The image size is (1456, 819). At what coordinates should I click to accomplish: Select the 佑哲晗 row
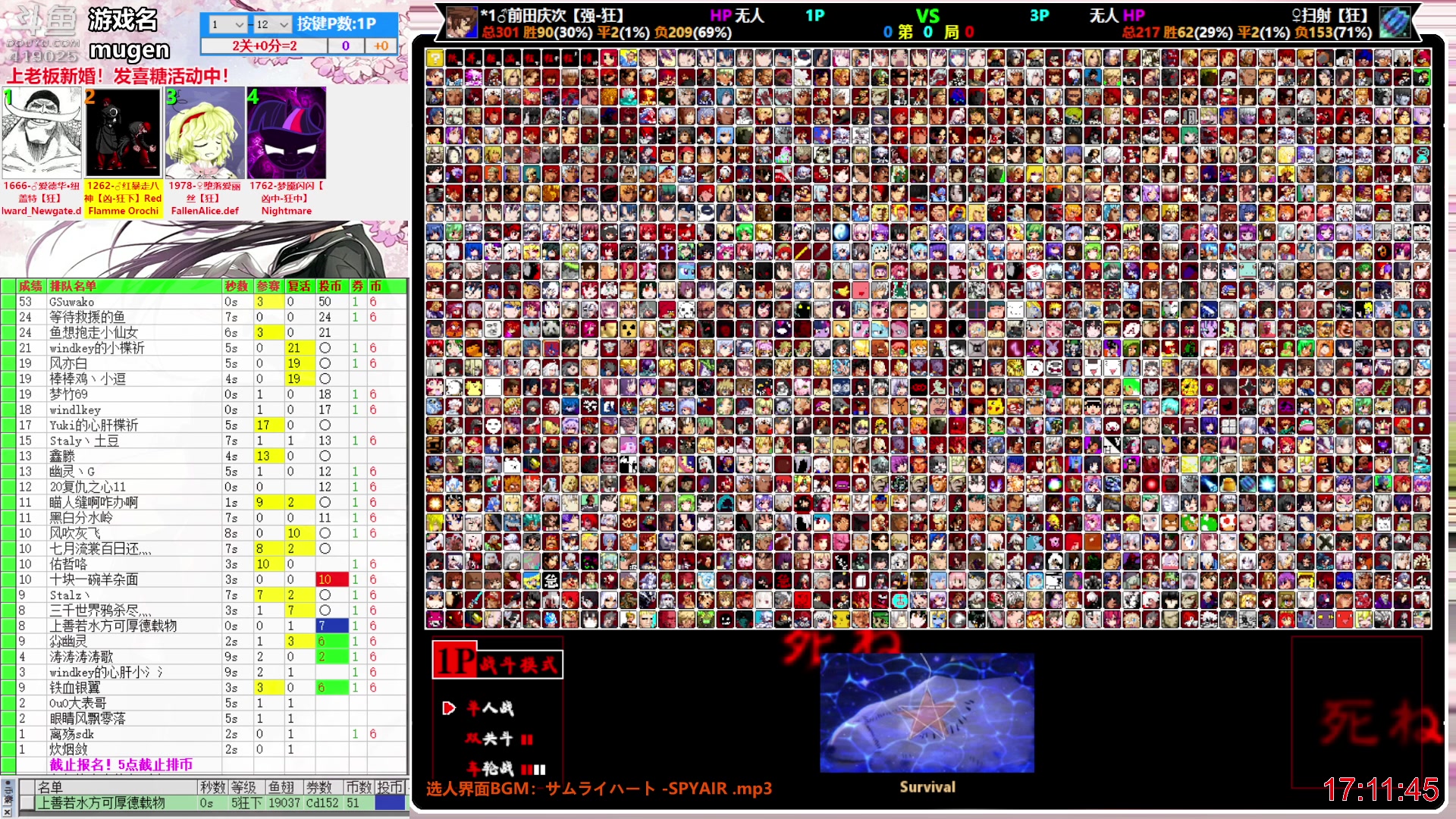click(x=205, y=564)
